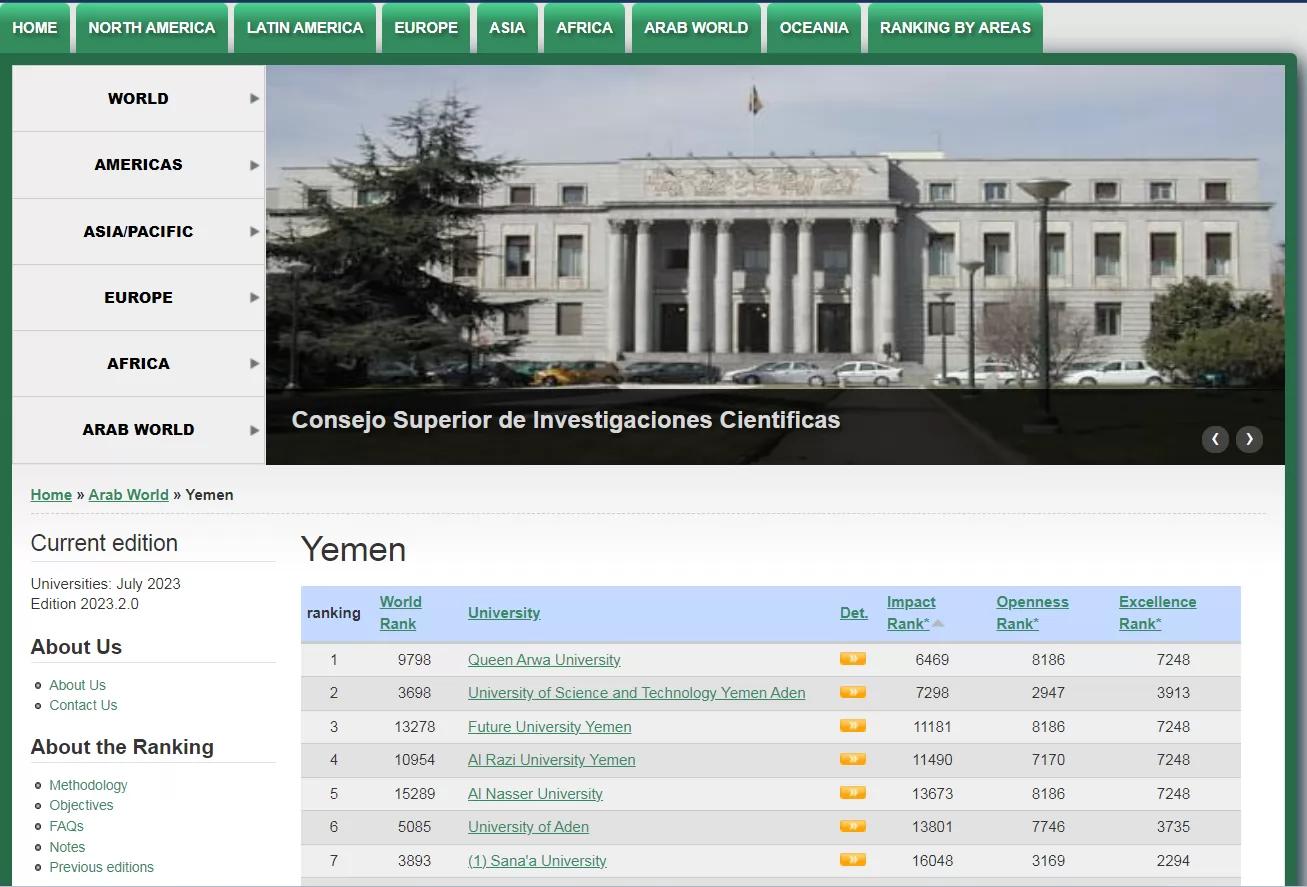
Task: Sort table by Openness Rank column
Action: [x=1032, y=613]
